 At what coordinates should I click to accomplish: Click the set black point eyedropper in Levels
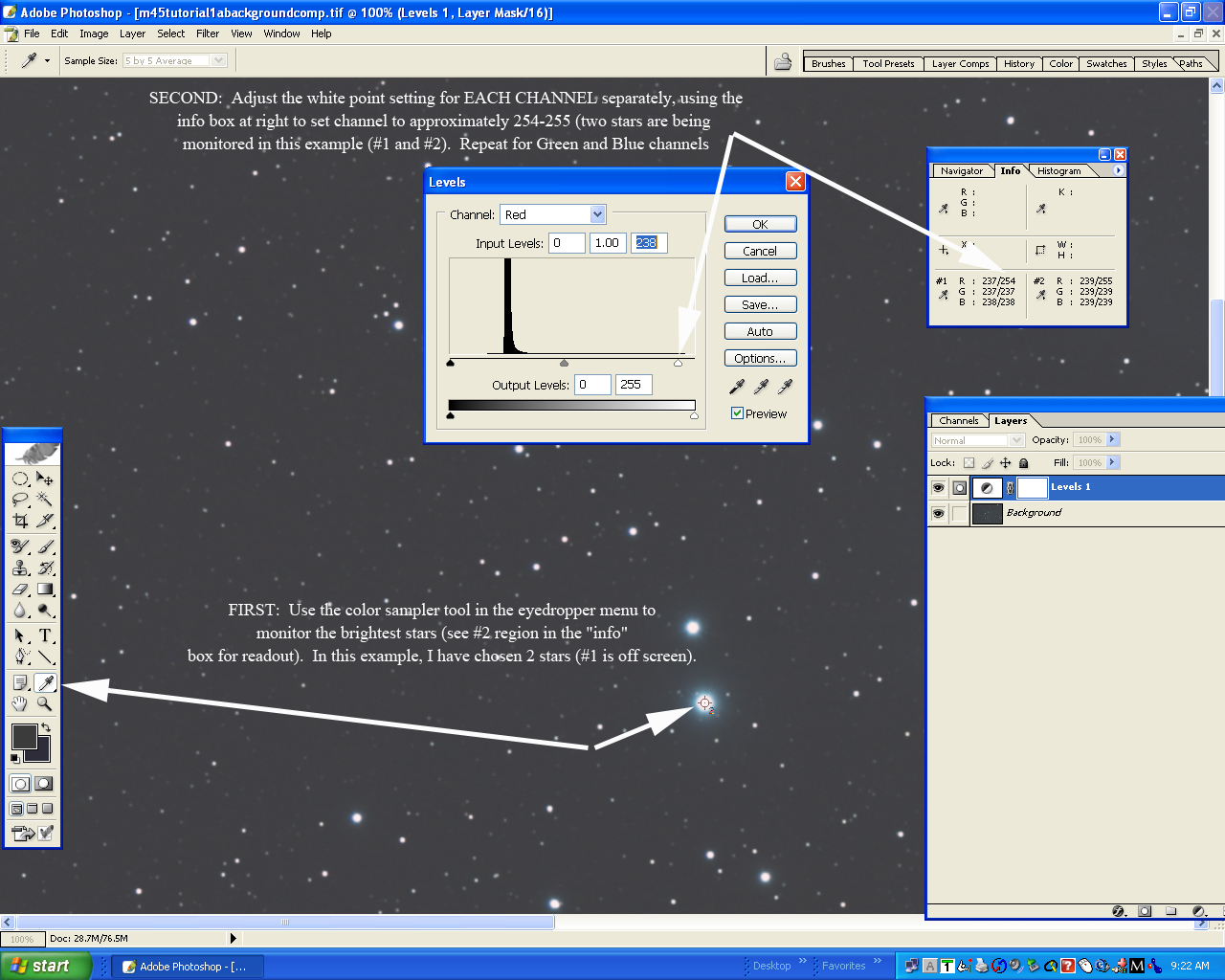point(737,386)
